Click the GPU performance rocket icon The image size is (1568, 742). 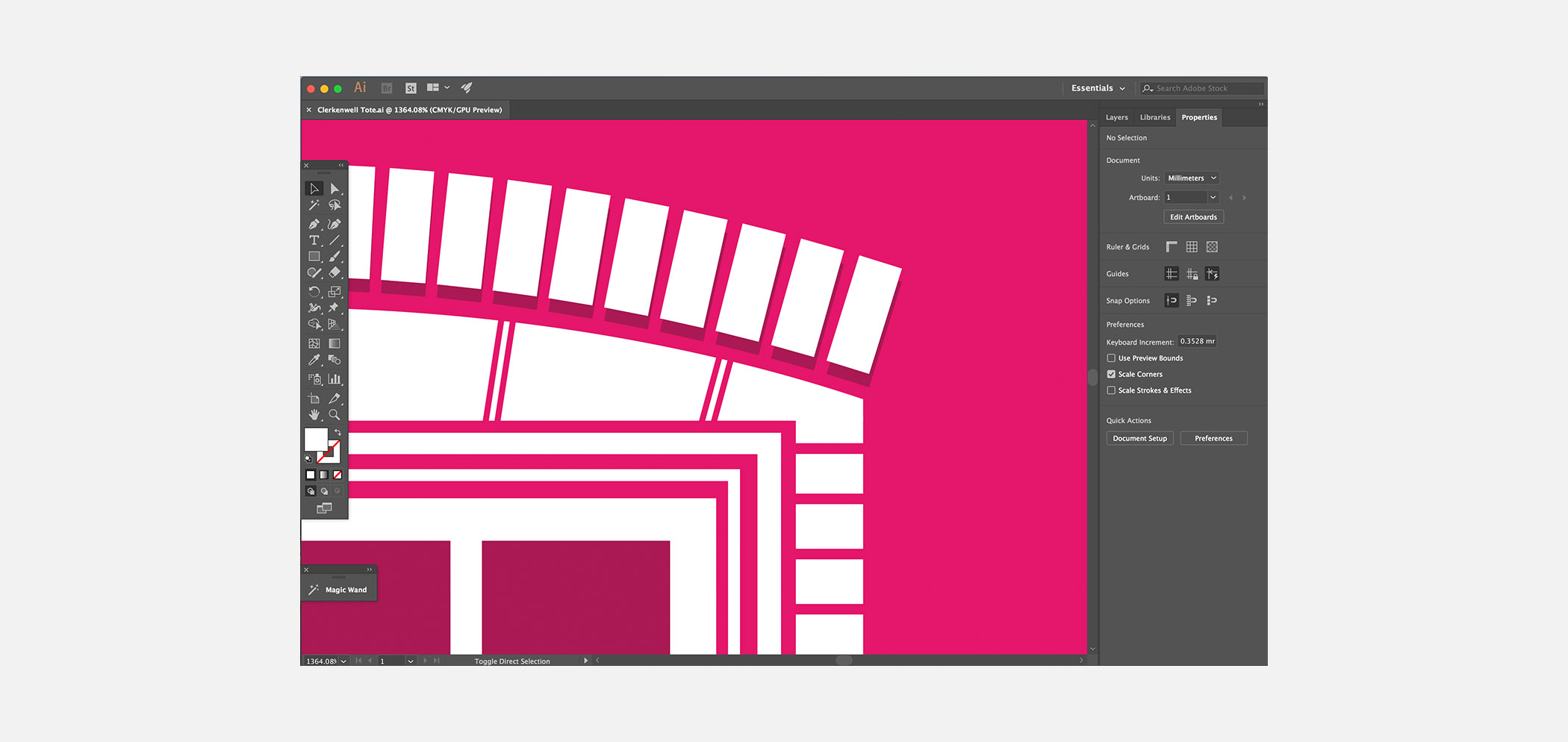[467, 88]
